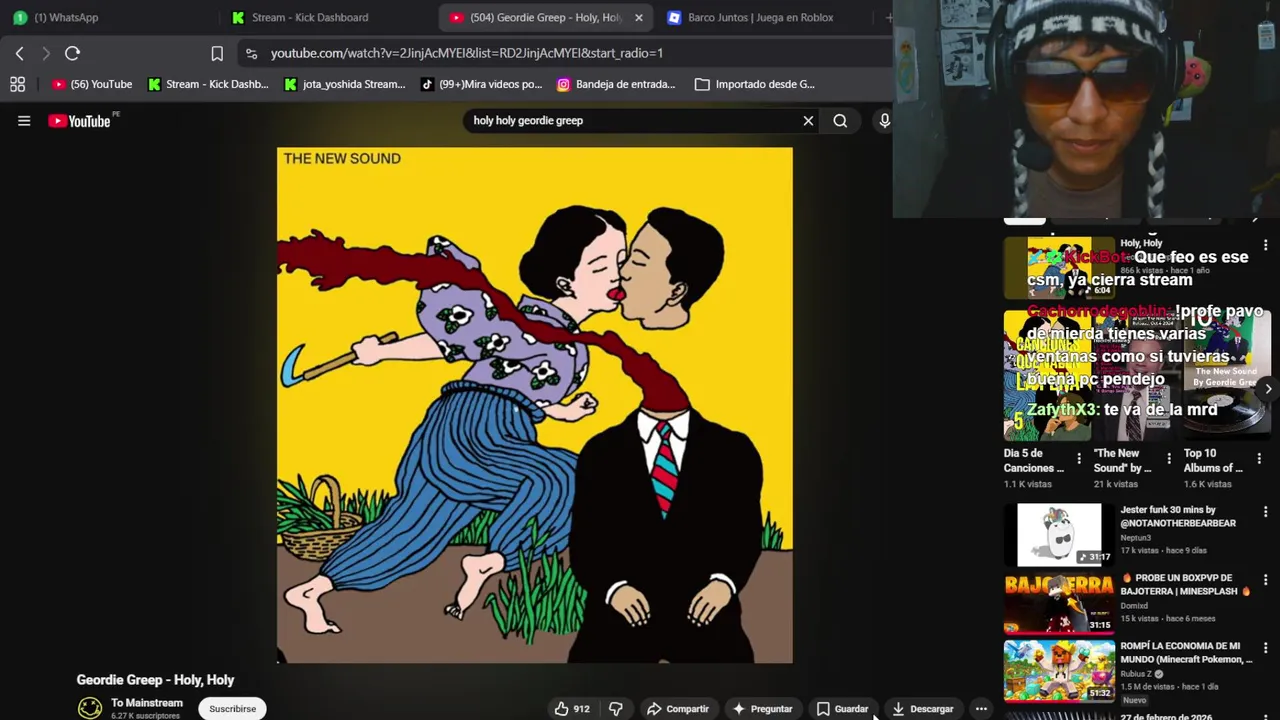Click The New Sound album art video
Screen dimensions: 1280x720
pyautogui.click(x=535, y=405)
